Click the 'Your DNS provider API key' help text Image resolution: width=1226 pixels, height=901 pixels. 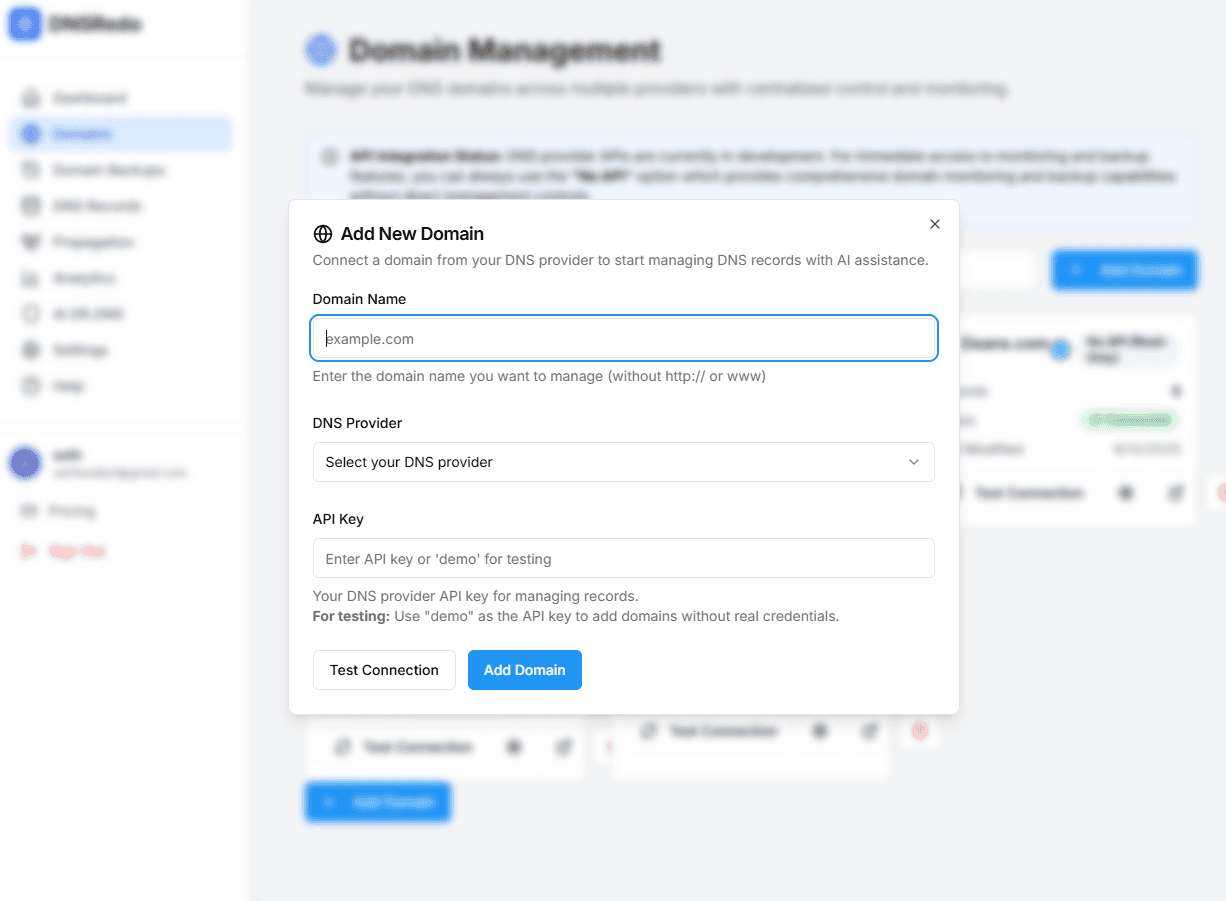[475, 596]
